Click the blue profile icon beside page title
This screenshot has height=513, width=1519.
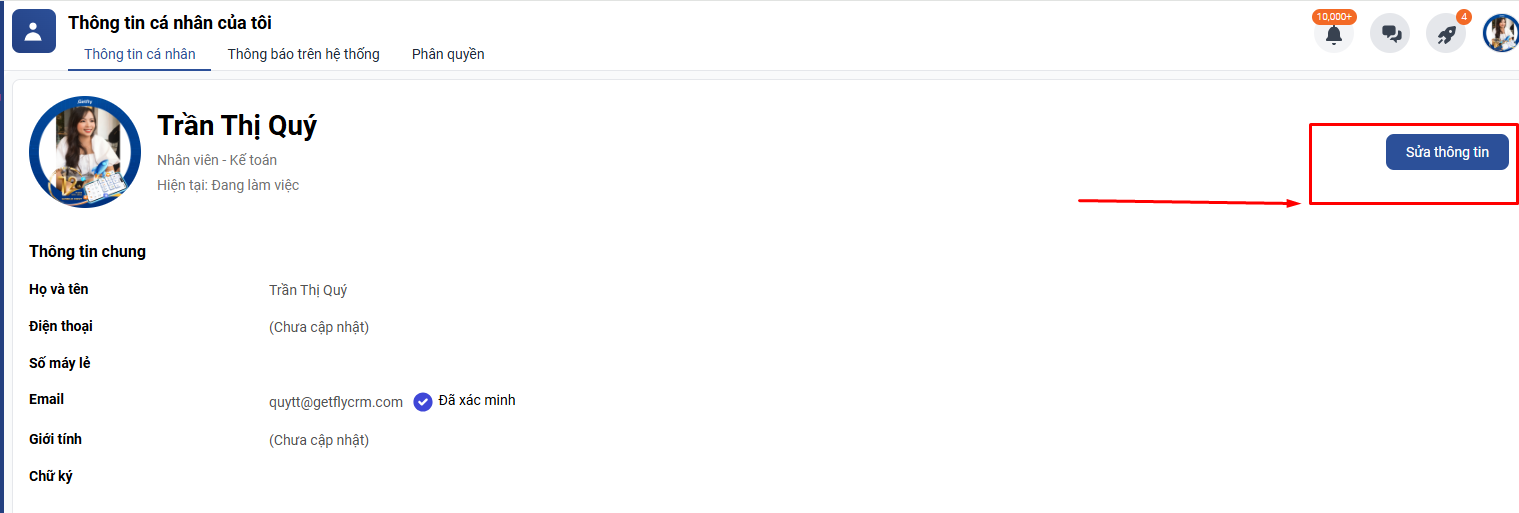tap(33, 31)
